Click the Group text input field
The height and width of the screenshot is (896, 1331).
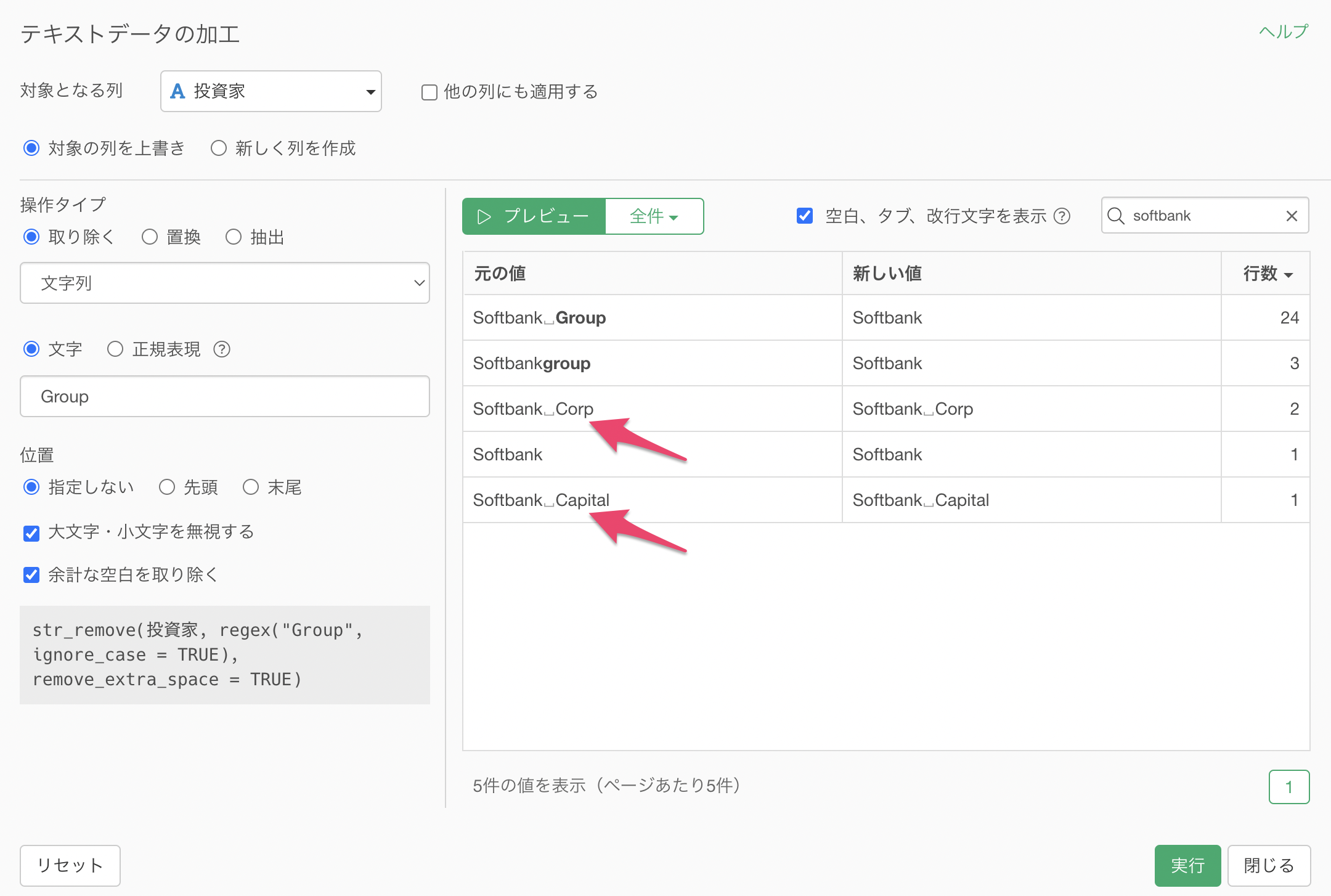225,396
